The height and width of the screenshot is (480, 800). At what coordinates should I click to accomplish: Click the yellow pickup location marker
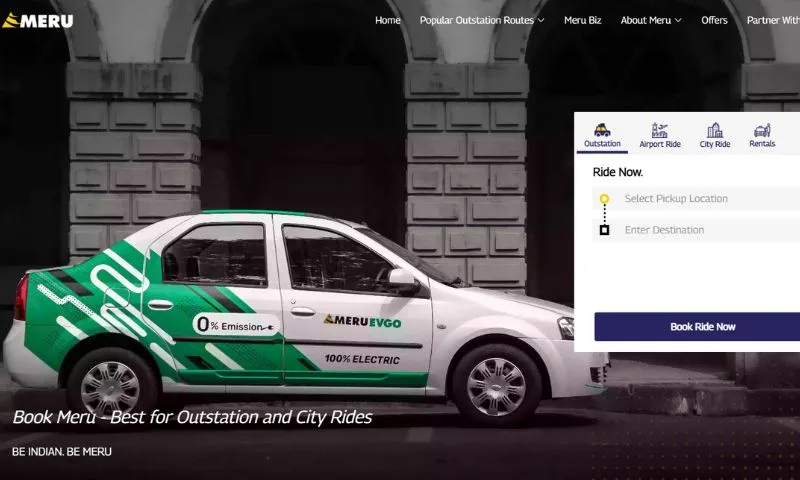(604, 198)
